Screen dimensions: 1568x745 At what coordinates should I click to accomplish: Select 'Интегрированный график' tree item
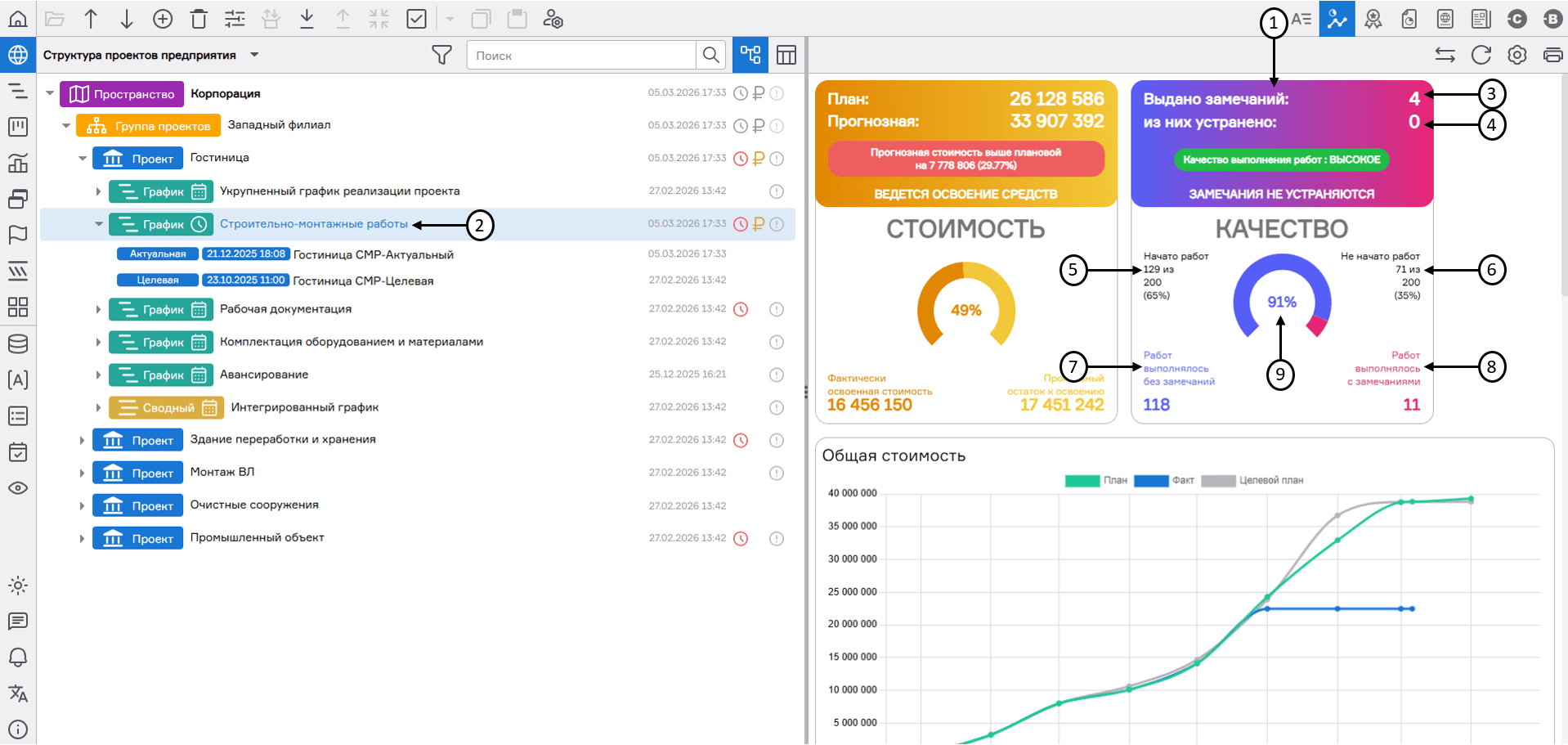click(304, 407)
